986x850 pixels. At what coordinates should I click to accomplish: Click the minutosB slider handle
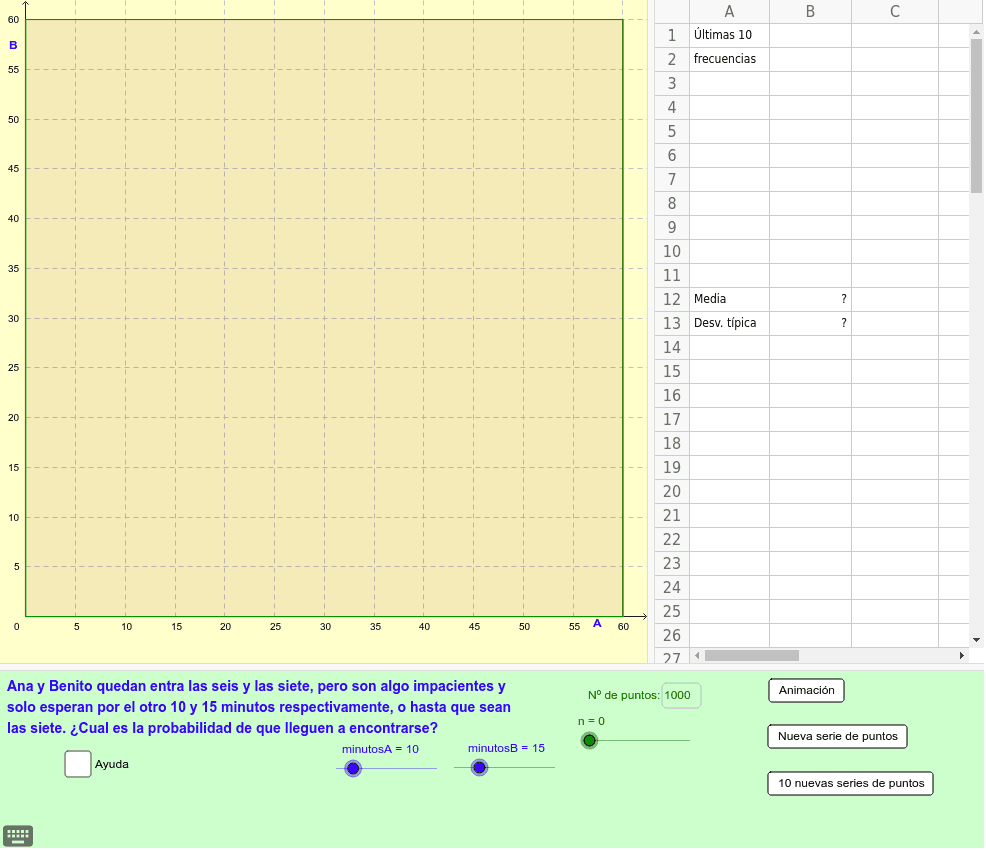pos(479,768)
